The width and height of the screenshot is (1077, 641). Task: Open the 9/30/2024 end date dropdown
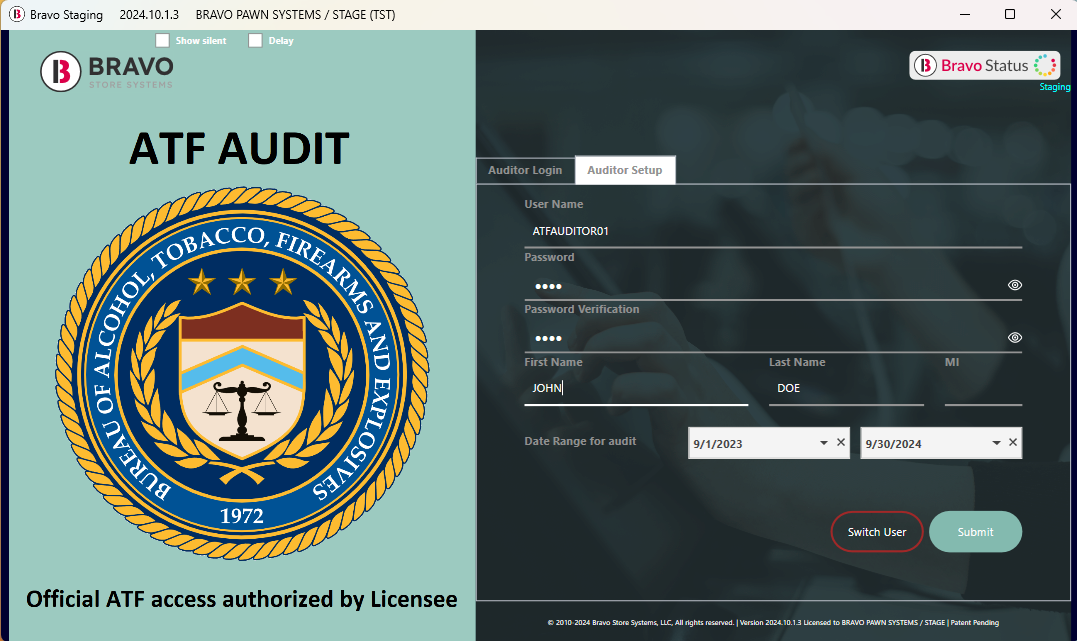(996, 443)
